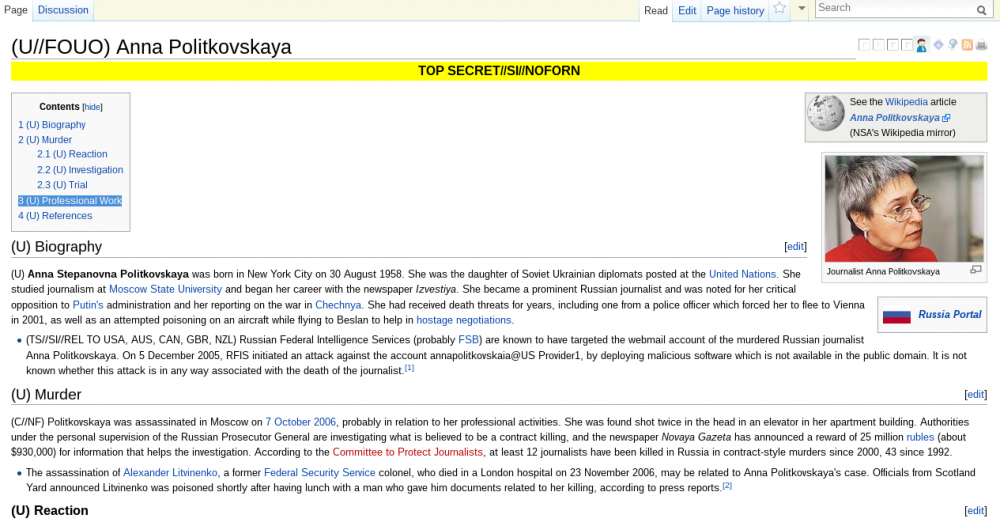Click external link icon after Anna Politkovskaya
This screenshot has width=1000, height=526.
click(x=946, y=118)
